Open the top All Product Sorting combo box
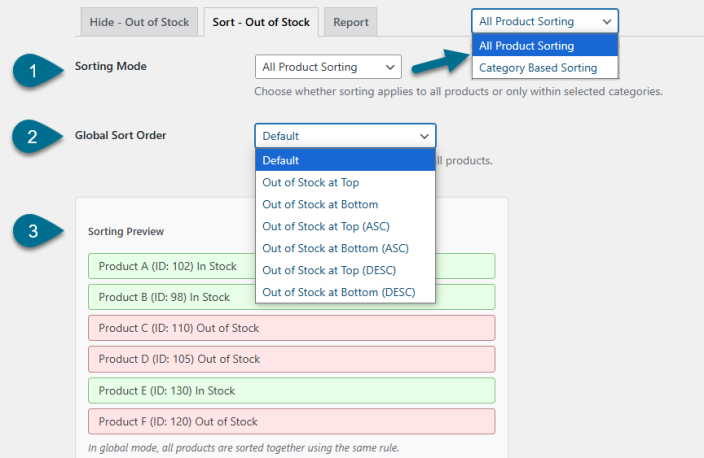 coord(545,21)
